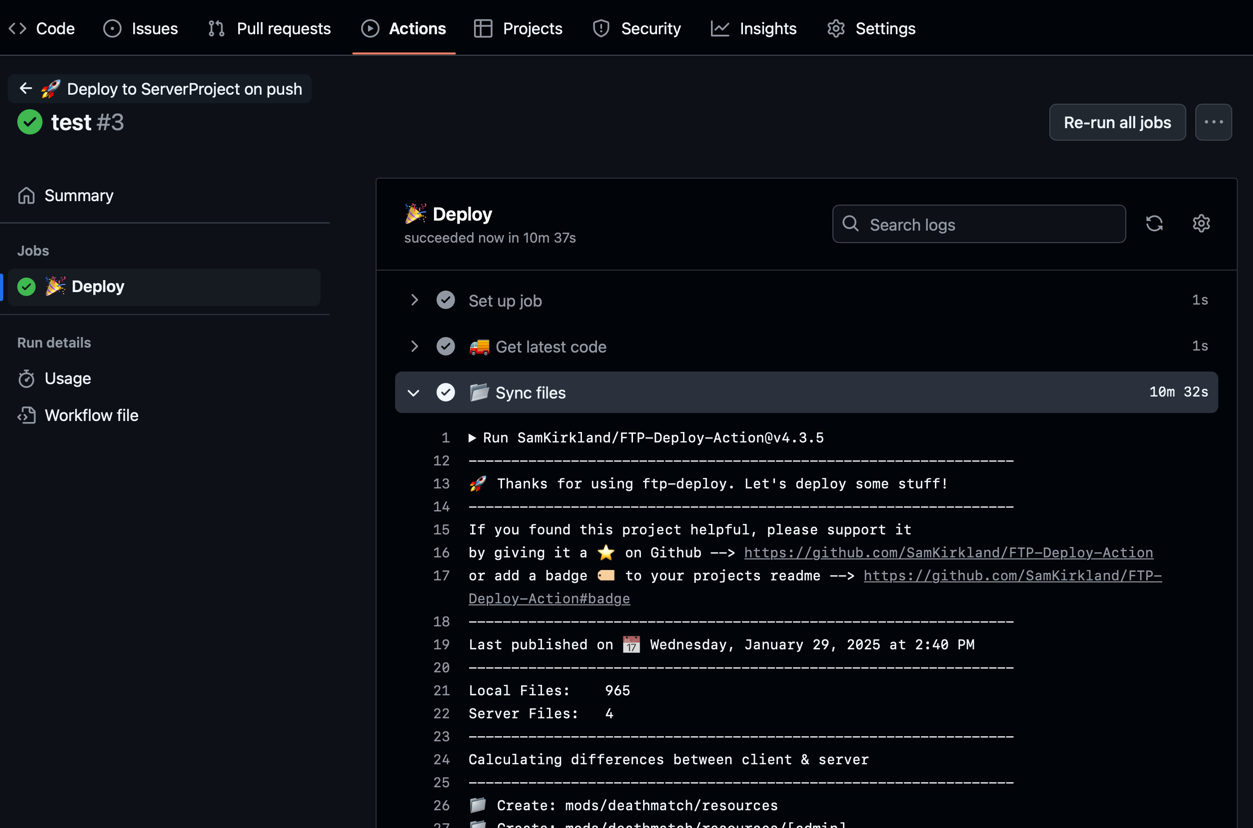Expand the Get latest code step
1253x828 pixels.
(x=414, y=346)
